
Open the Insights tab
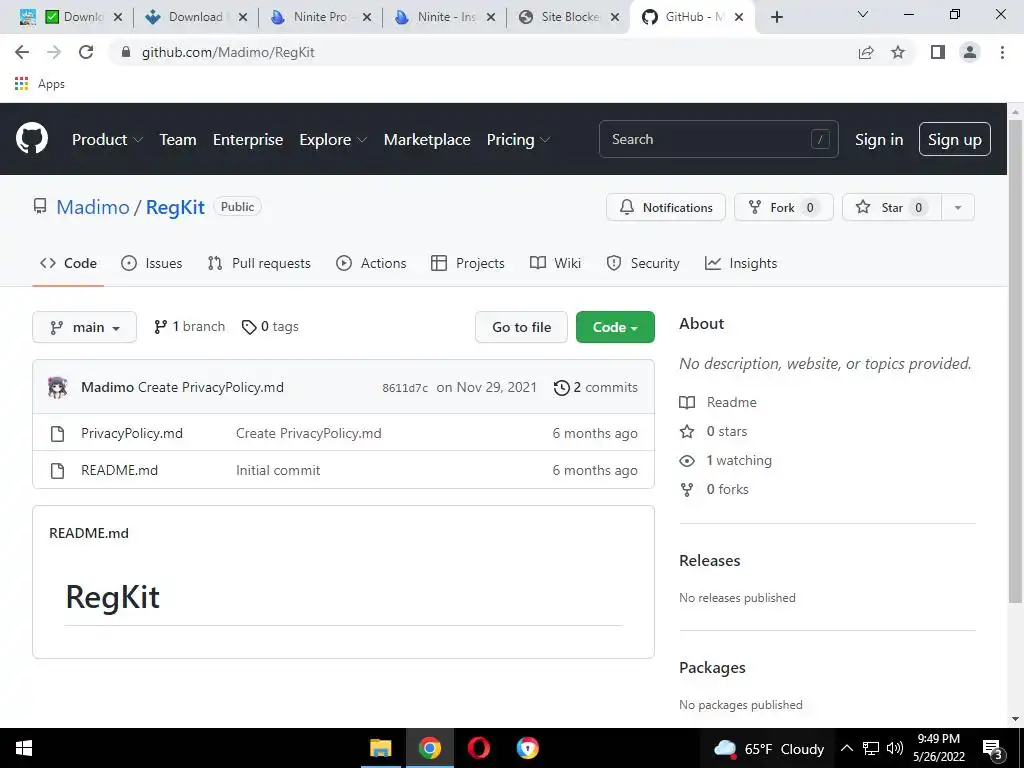coord(741,263)
